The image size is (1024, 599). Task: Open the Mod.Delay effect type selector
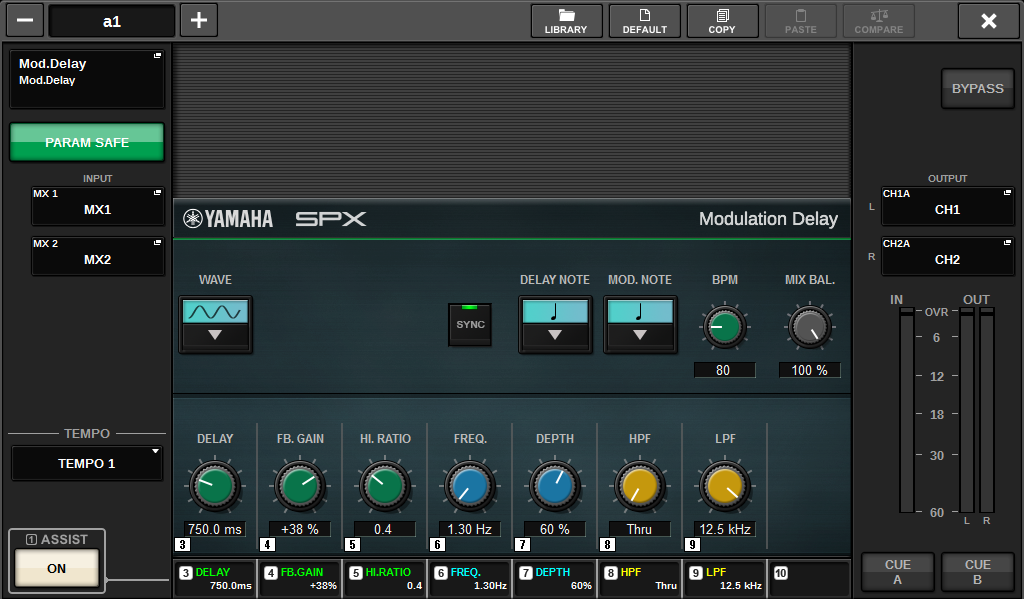tap(87, 80)
